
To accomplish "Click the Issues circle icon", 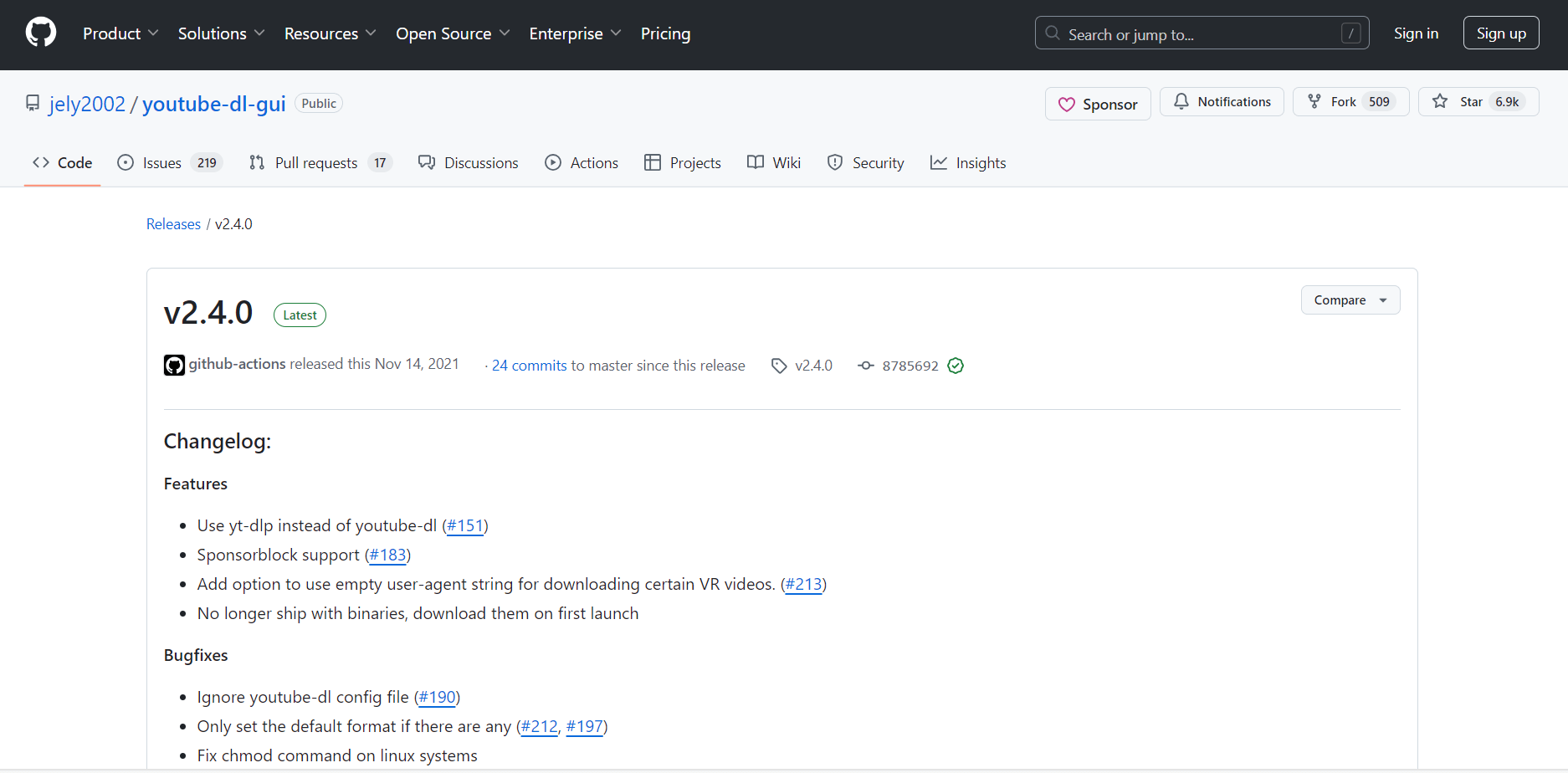I will (x=126, y=162).
